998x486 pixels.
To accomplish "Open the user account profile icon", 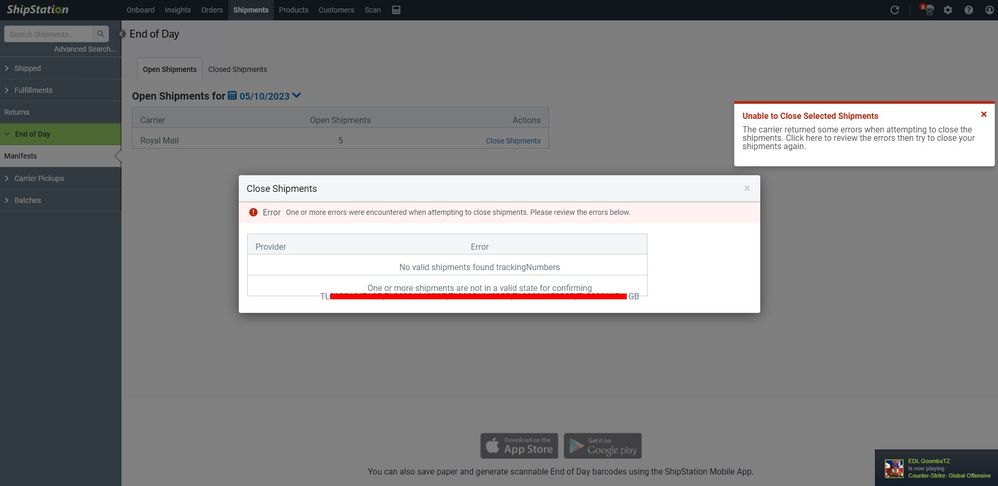I will (x=988, y=10).
